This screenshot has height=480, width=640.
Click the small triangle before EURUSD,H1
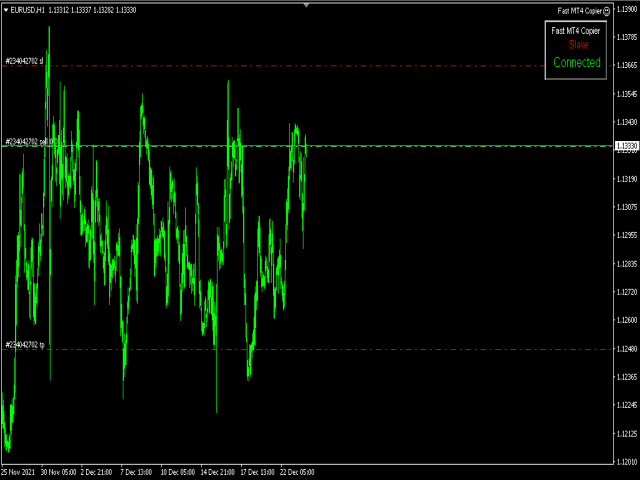tap(5, 10)
